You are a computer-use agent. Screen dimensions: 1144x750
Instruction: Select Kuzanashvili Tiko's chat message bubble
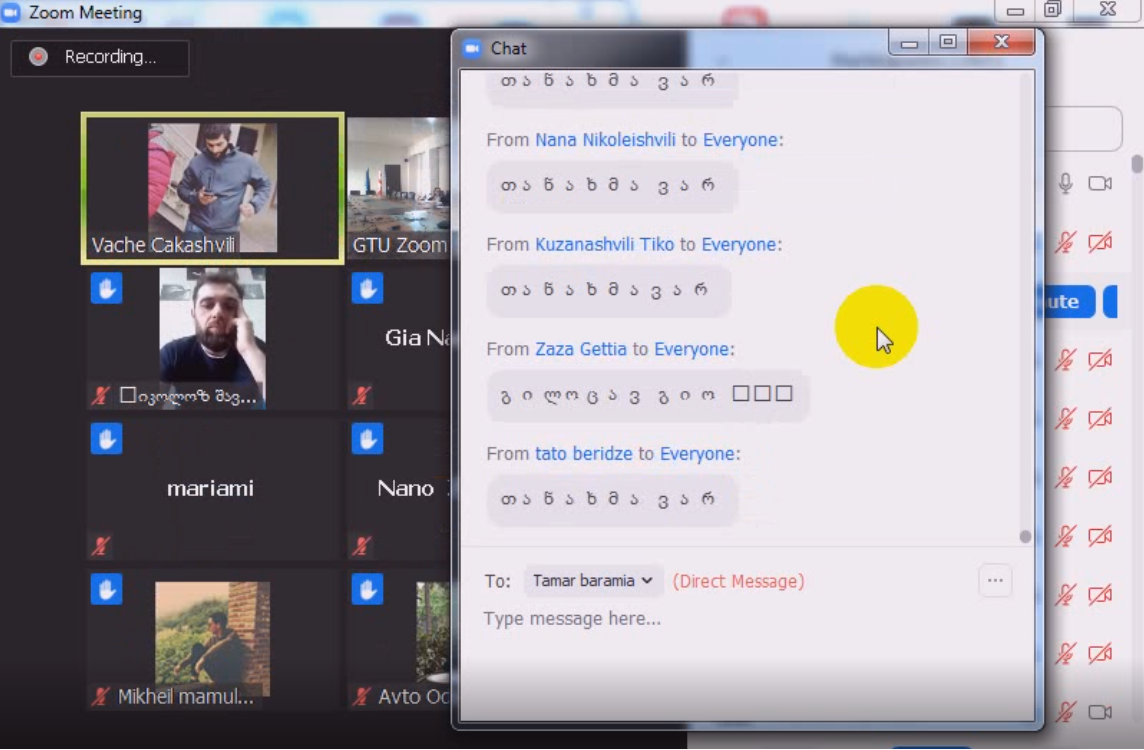tap(608, 290)
